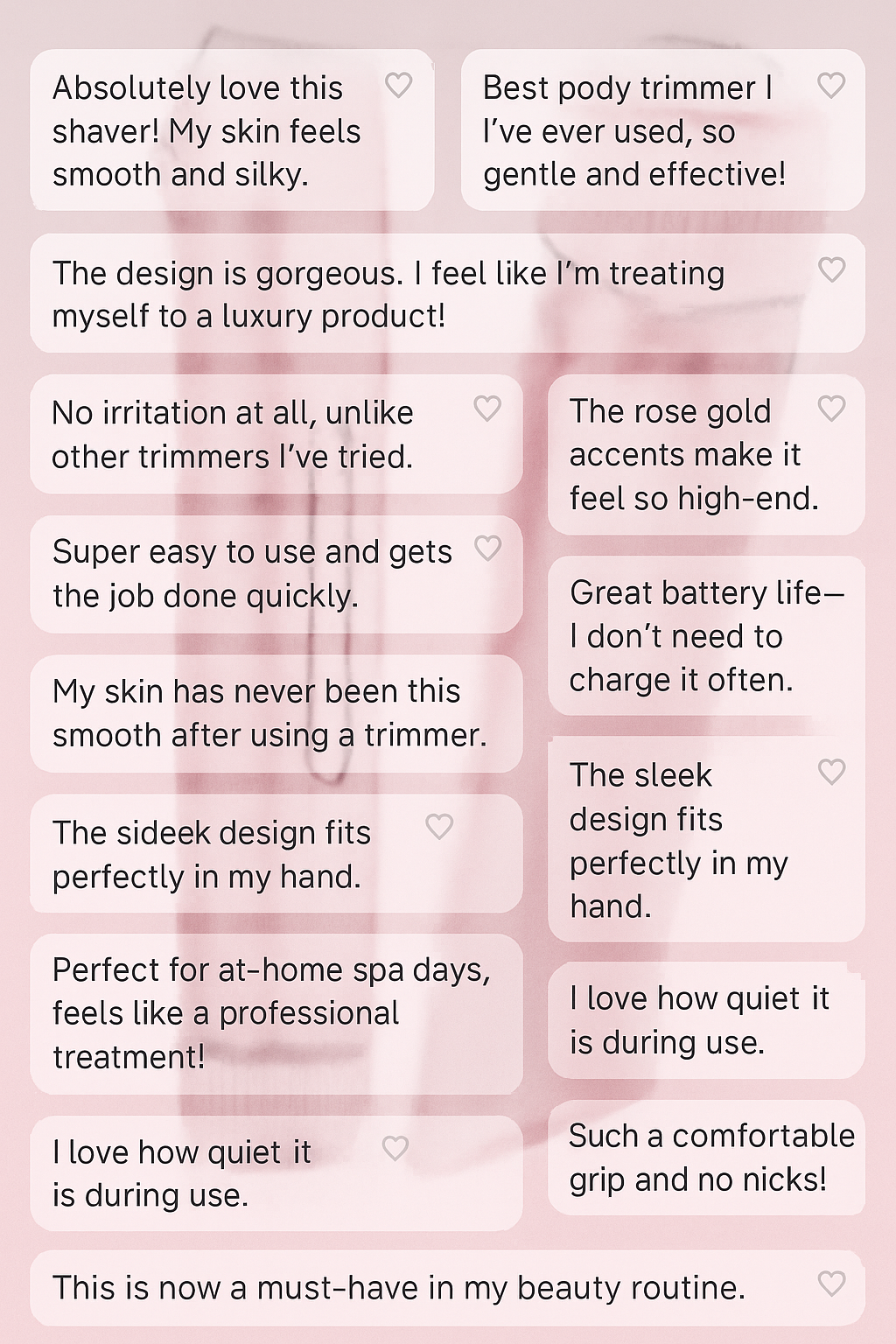Select "smooth and silky" review text

[180, 174]
